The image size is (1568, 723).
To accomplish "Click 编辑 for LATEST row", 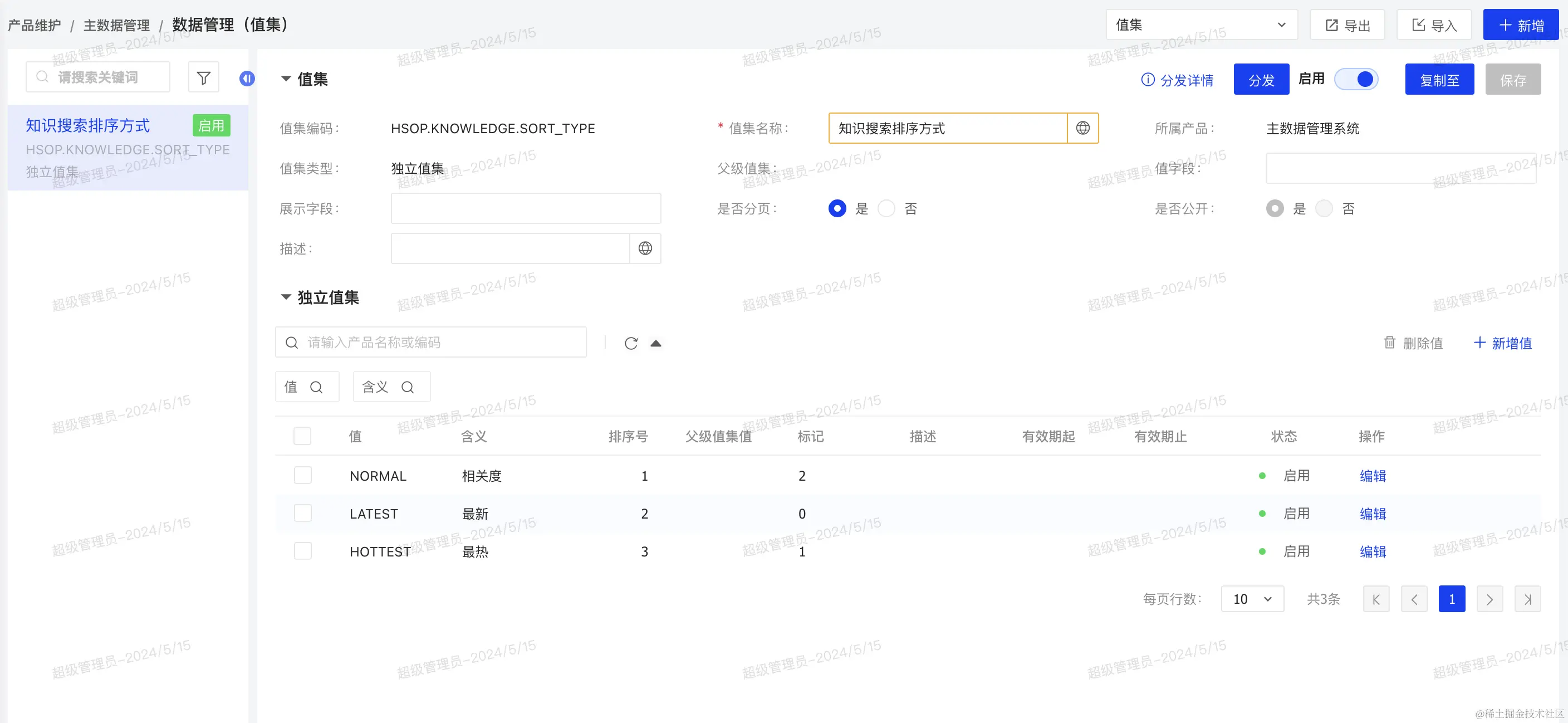I will tap(1373, 514).
